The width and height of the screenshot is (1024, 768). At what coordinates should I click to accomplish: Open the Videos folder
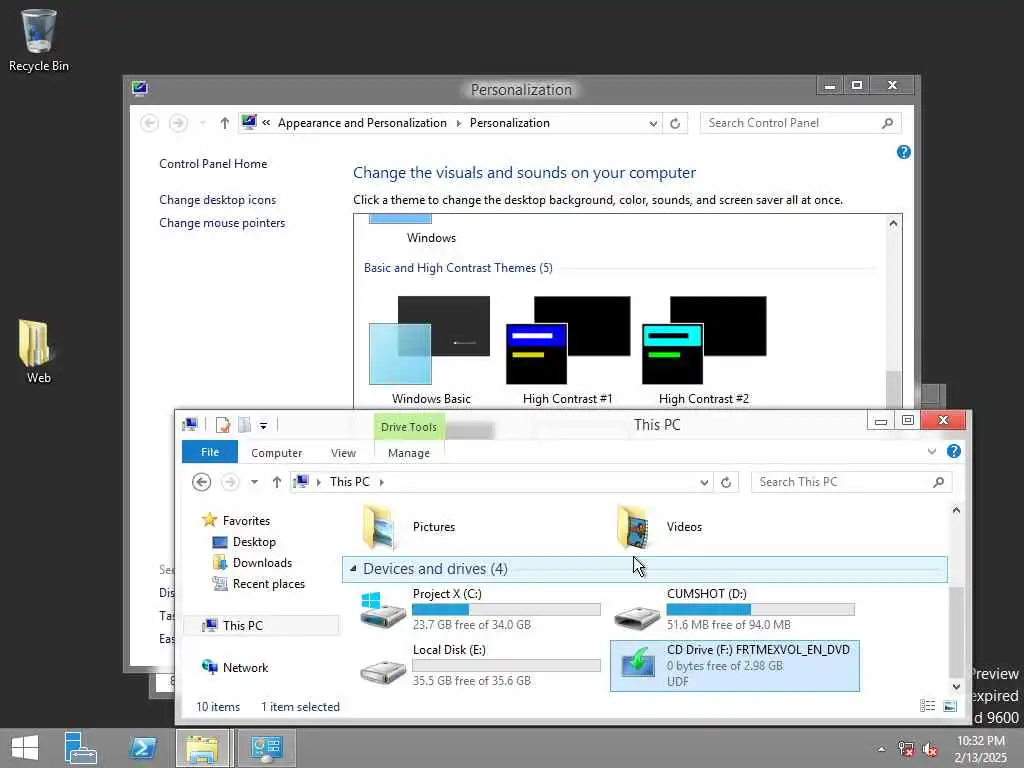click(660, 527)
